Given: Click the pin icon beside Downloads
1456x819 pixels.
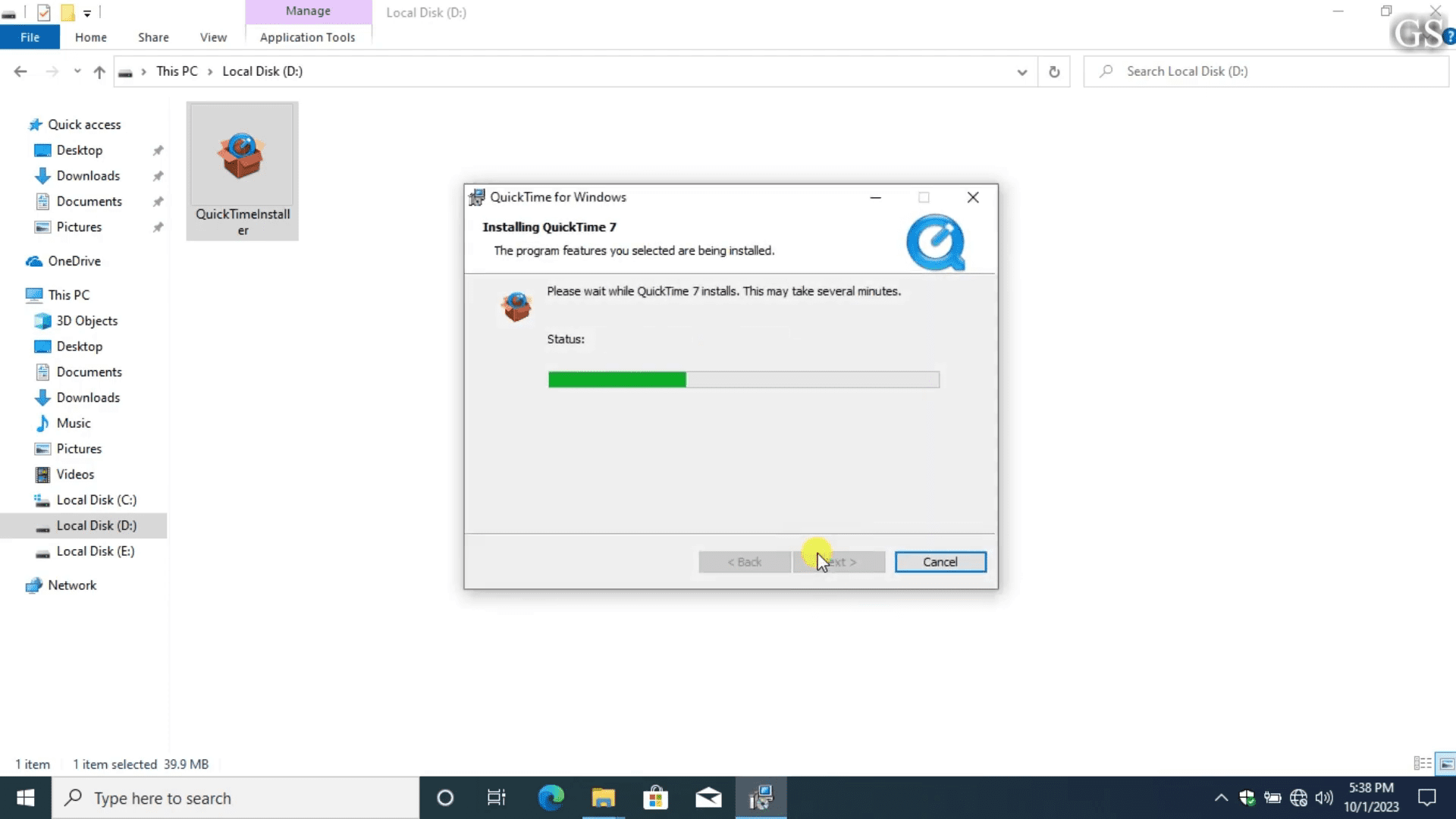Looking at the screenshot, I should [158, 176].
